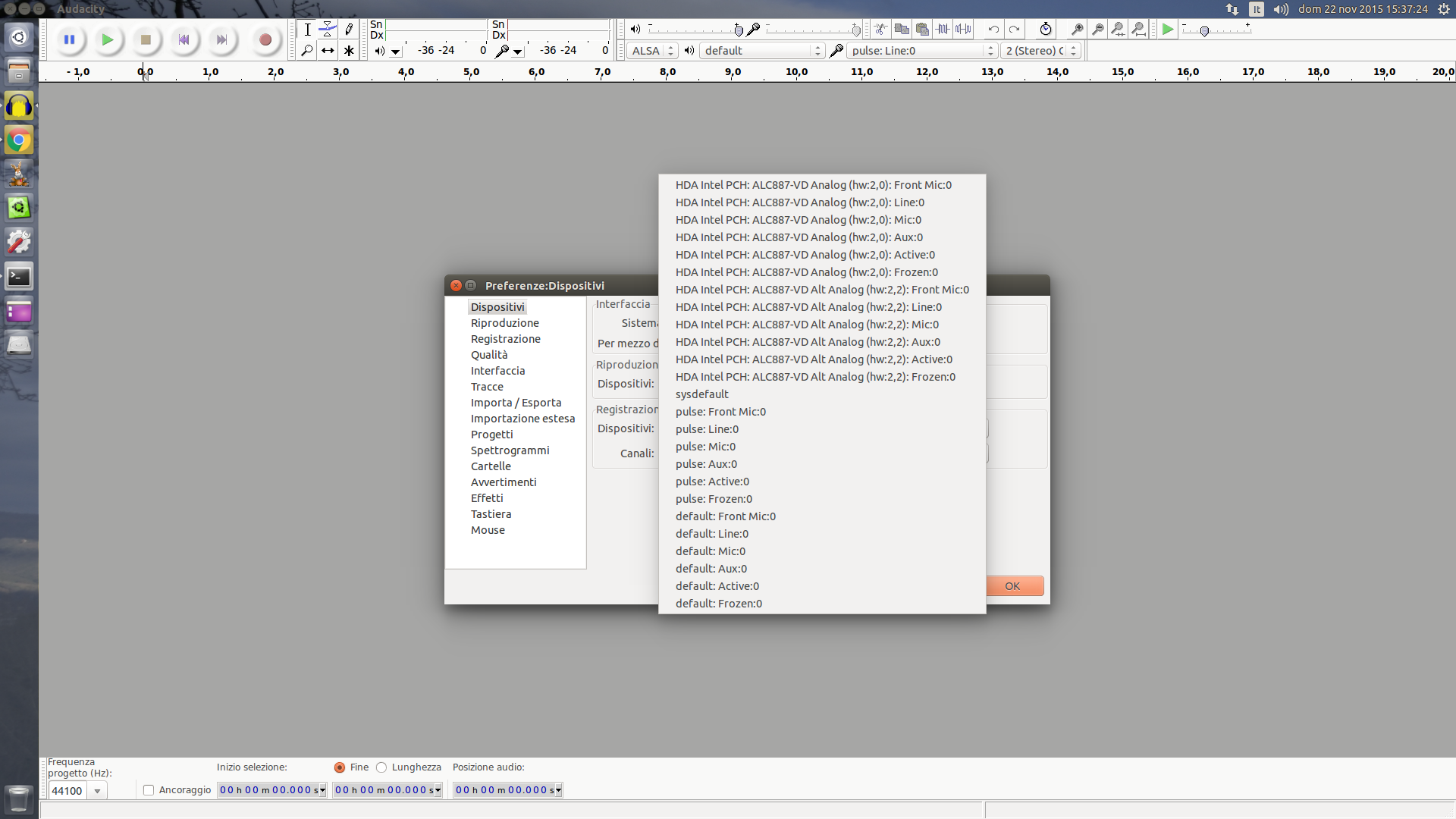Select the Lunghezza radio button
The height and width of the screenshot is (819, 1456).
pyautogui.click(x=381, y=767)
